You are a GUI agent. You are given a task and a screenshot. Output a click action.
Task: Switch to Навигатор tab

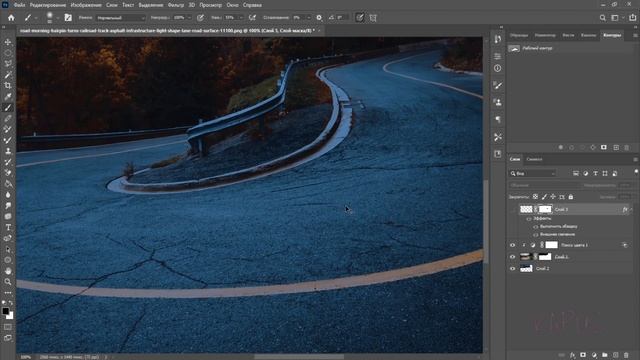point(545,36)
